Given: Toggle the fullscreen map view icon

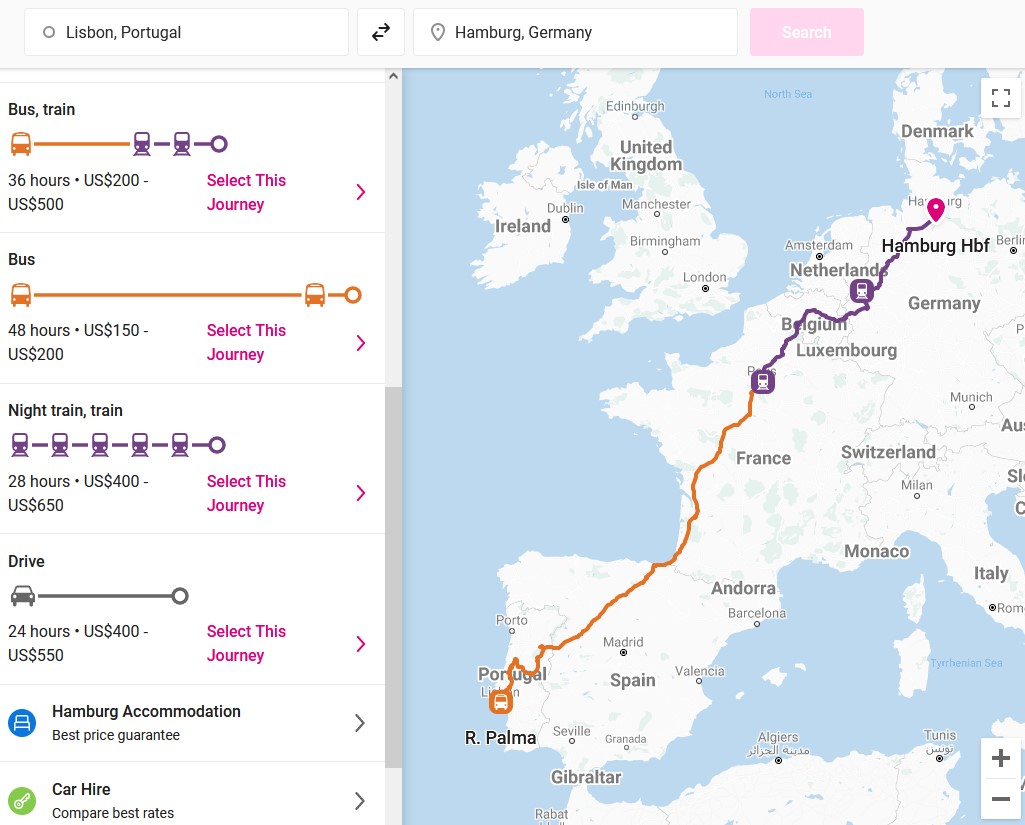Looking at the screenshot, I should pos(1000,98).
